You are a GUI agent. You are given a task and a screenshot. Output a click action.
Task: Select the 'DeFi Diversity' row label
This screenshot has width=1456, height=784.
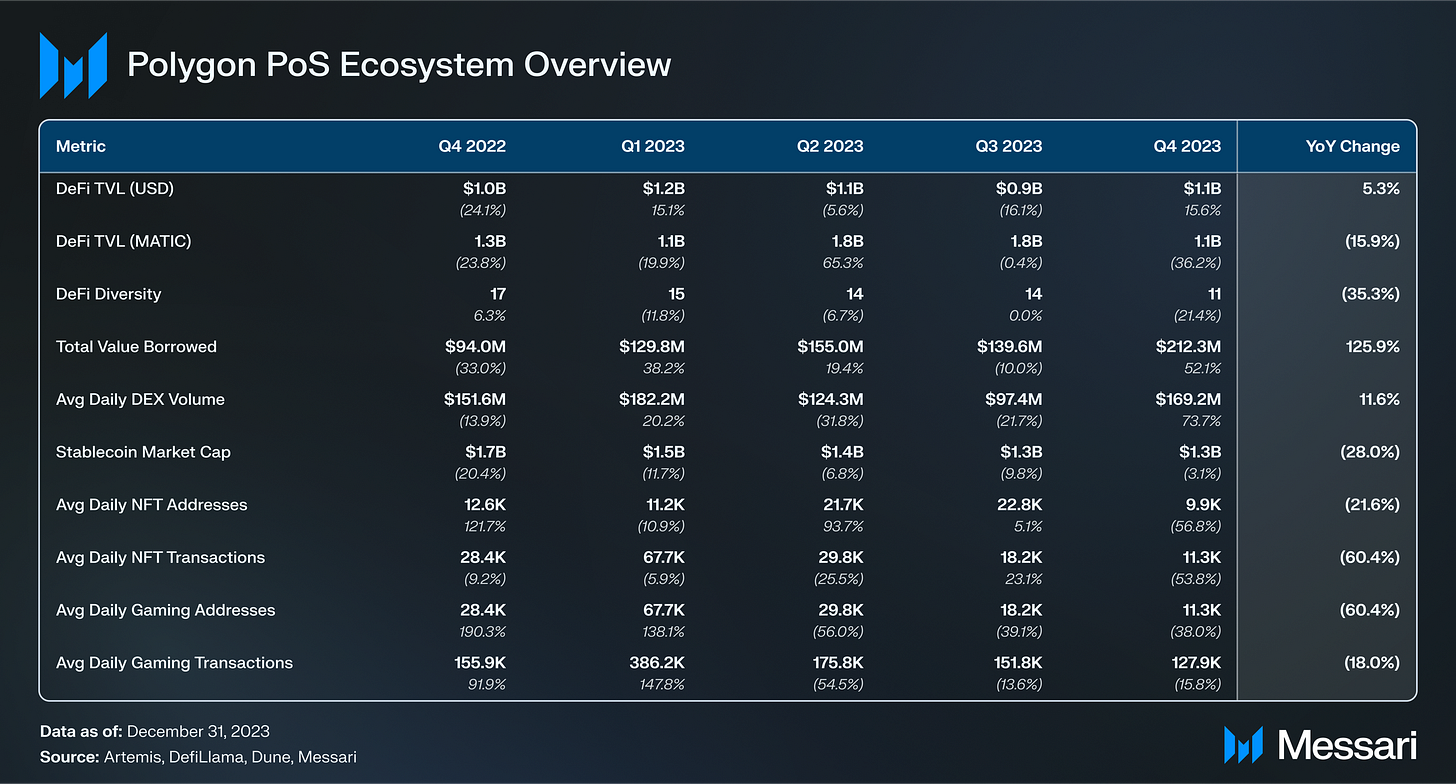[109, 294]
